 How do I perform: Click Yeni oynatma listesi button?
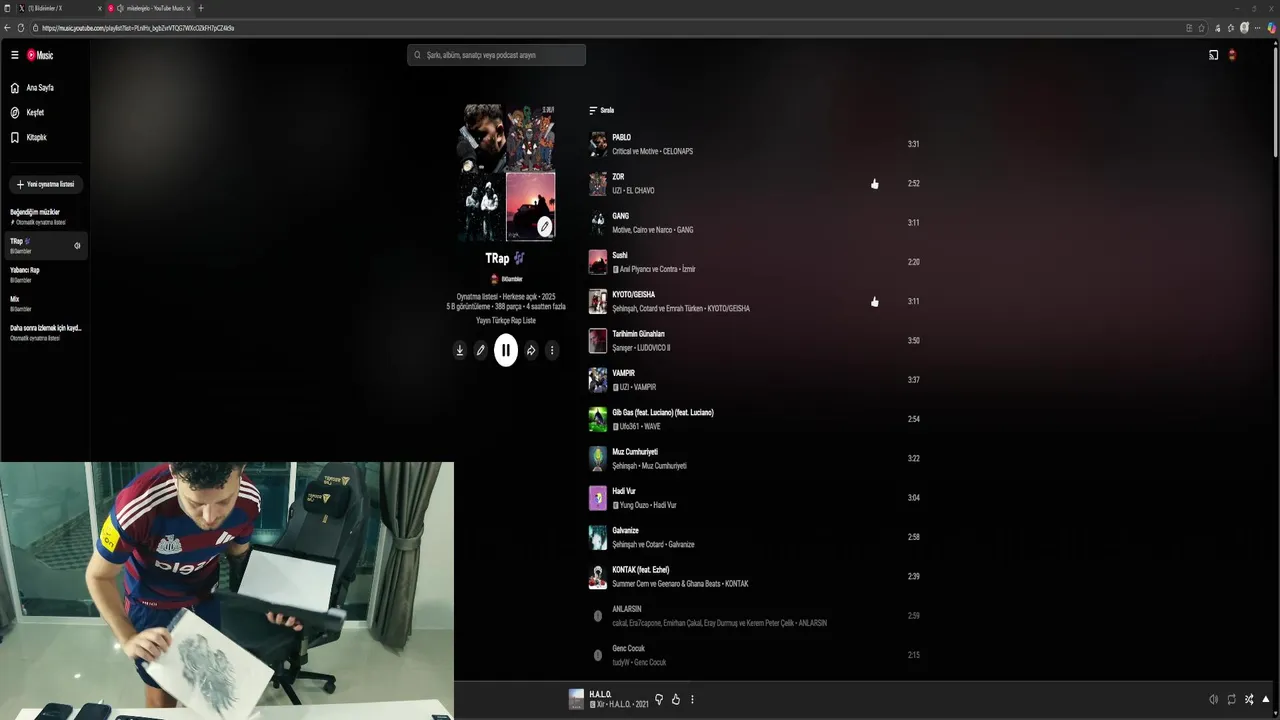click(45, 185)
